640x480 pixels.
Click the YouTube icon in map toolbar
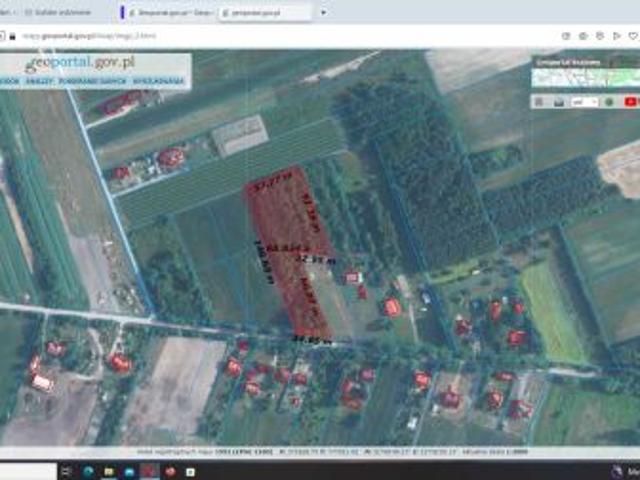631,101
